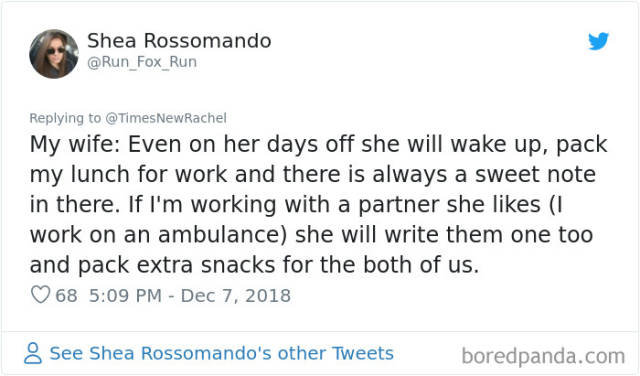Open the tweet timestamp 5:09 PM
640x376 pixels.
pos(125,295)
